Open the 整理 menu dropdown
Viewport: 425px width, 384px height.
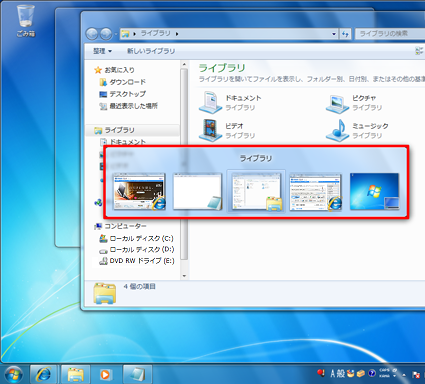[102, 51]
